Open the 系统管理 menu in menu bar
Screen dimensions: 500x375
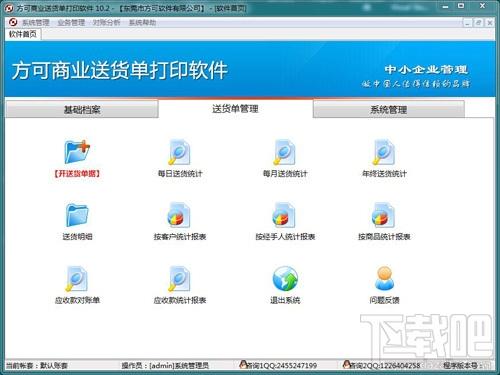click(36, 23)
